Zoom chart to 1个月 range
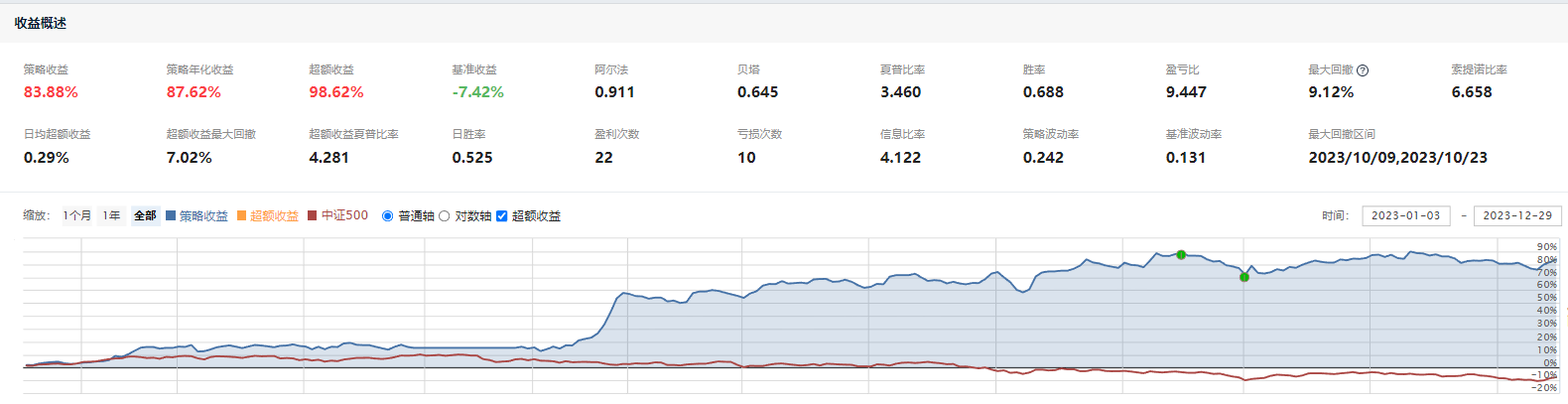Viewport: 1568px width, 404px height. 77,215
